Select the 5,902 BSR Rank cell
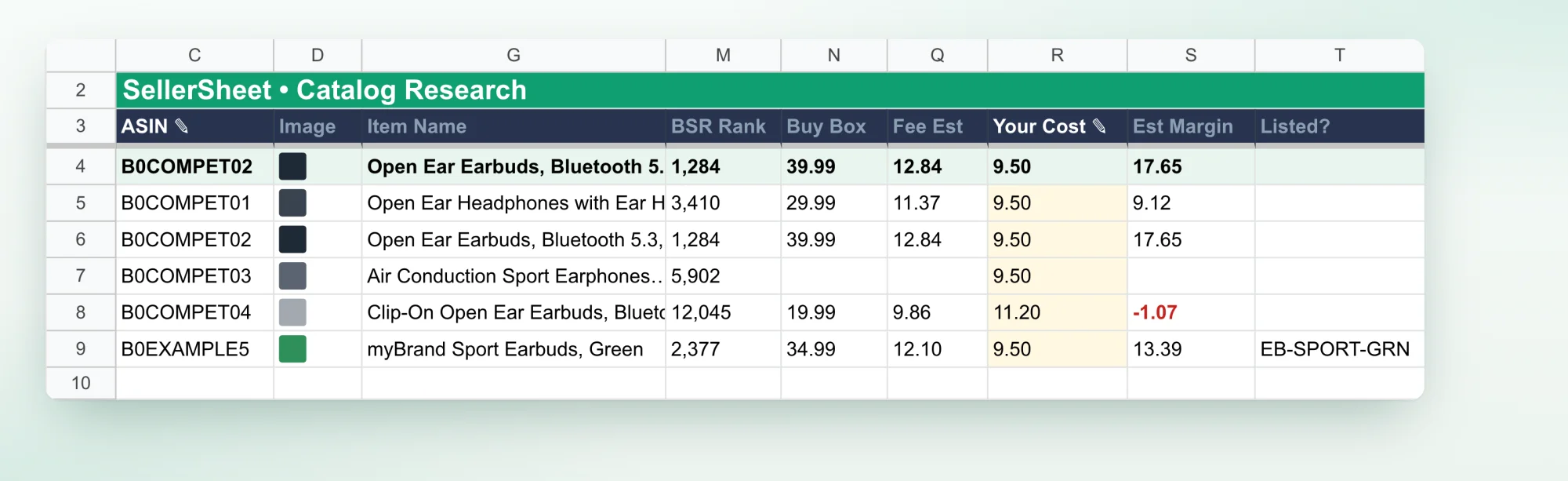 723,275
